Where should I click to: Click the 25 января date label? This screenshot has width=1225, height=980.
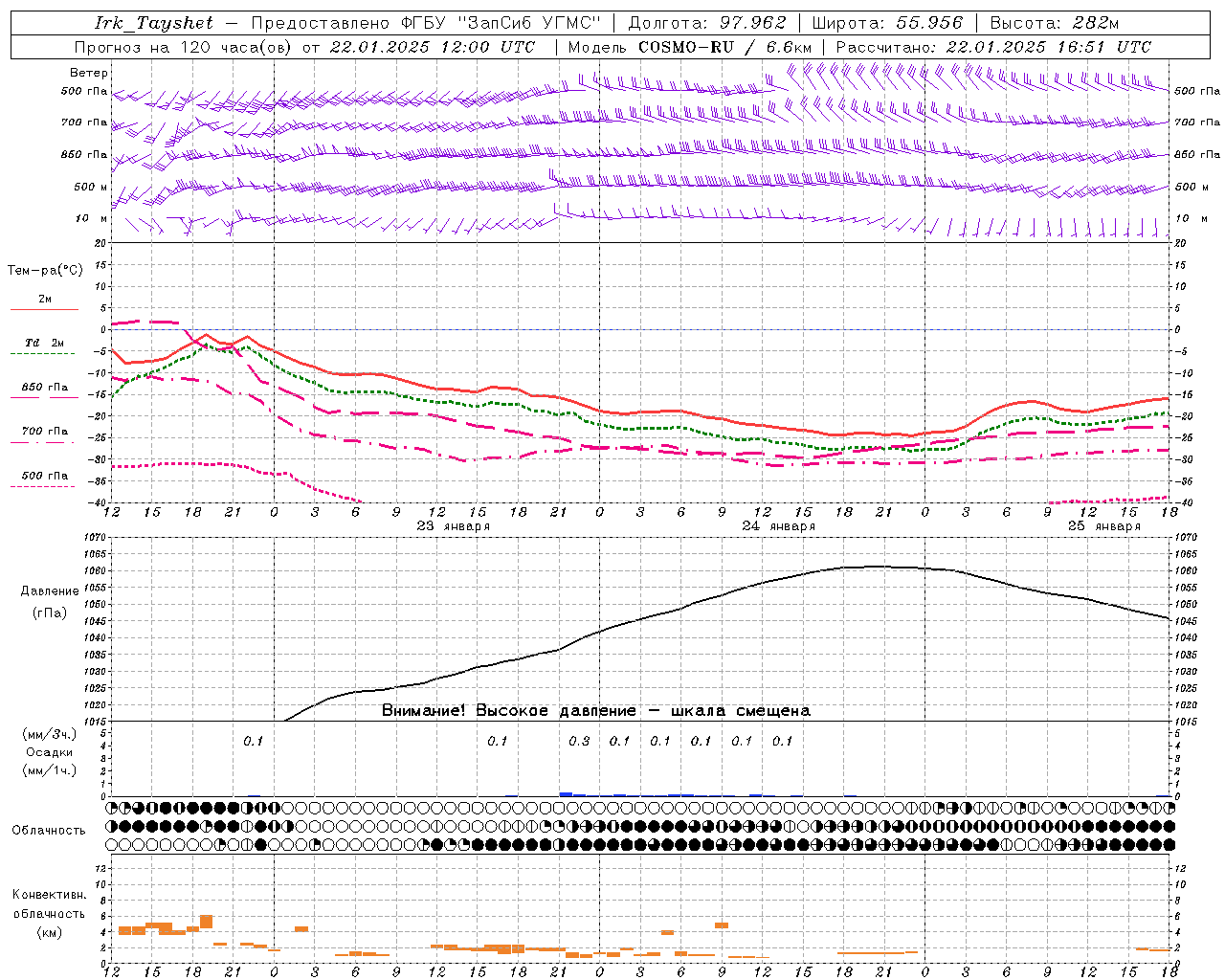pos(1103,526)
